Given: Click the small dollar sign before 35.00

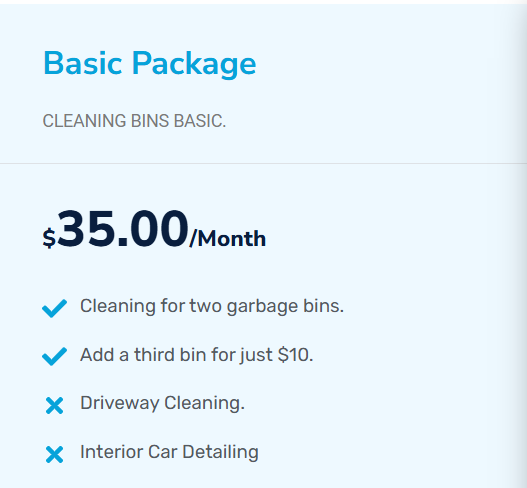Looking at the screenshot, I should pyautogui.click(x=49, y=238).
